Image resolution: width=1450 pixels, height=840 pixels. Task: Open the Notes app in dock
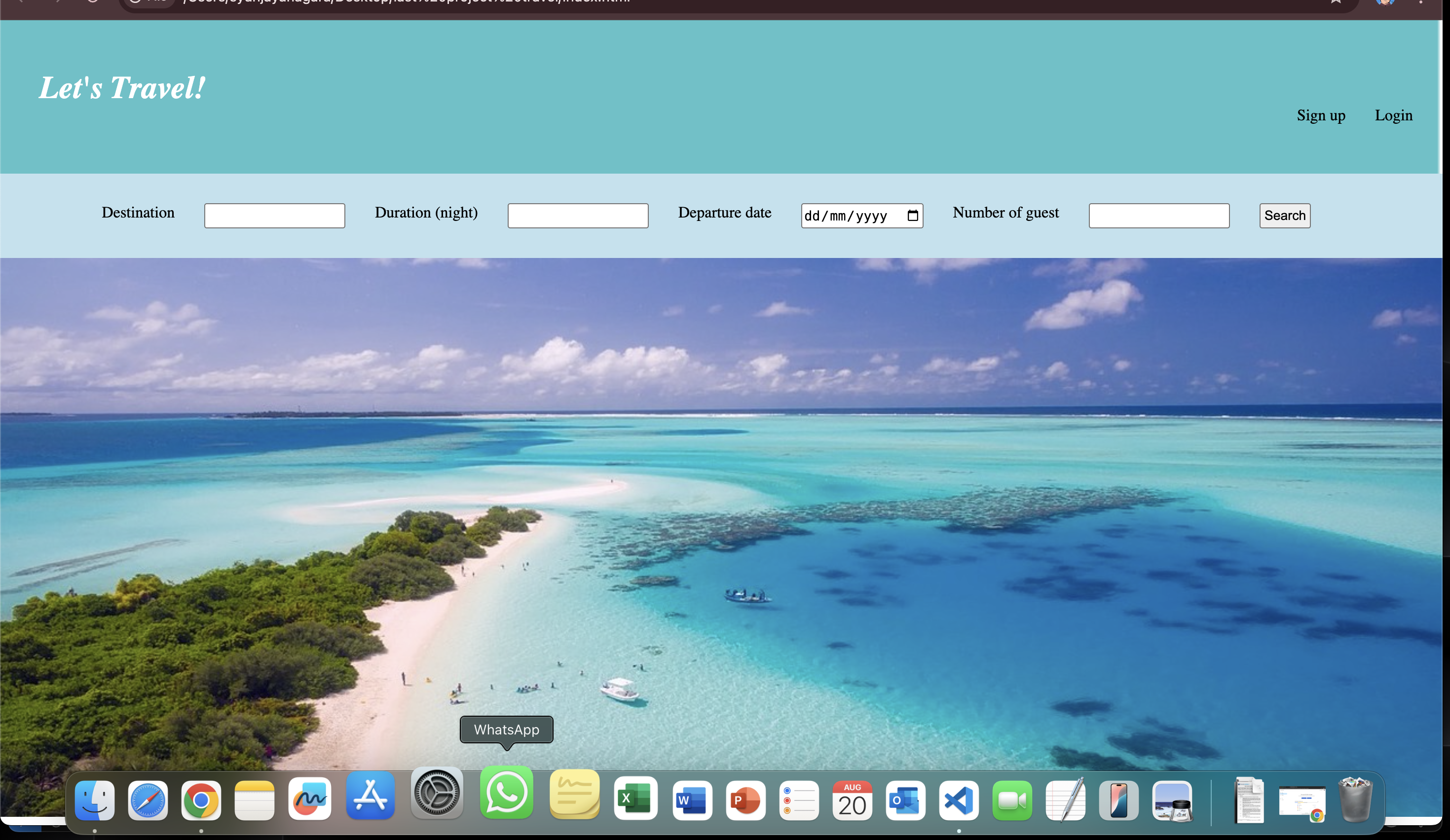point(254,801)
